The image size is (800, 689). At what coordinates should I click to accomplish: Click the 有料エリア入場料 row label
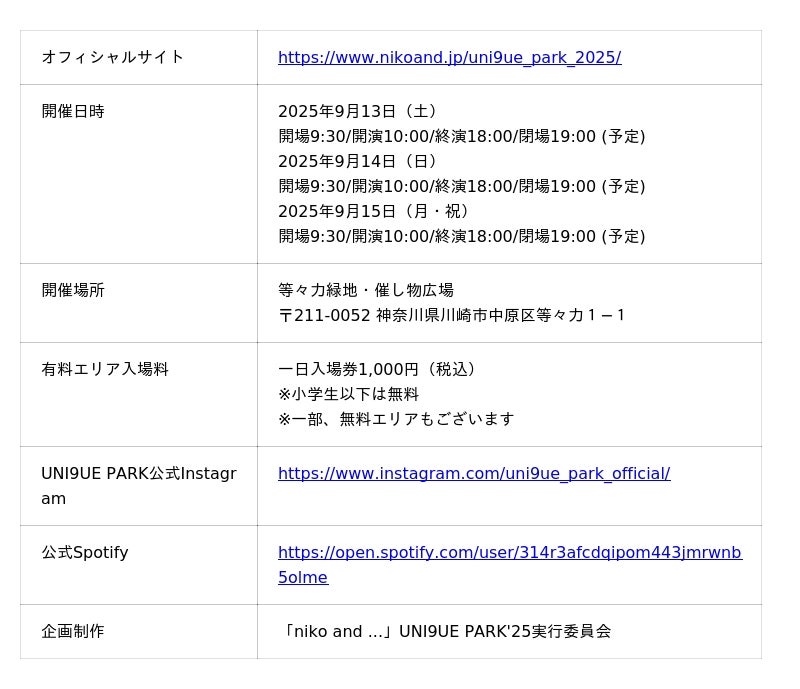click(105, 369)
